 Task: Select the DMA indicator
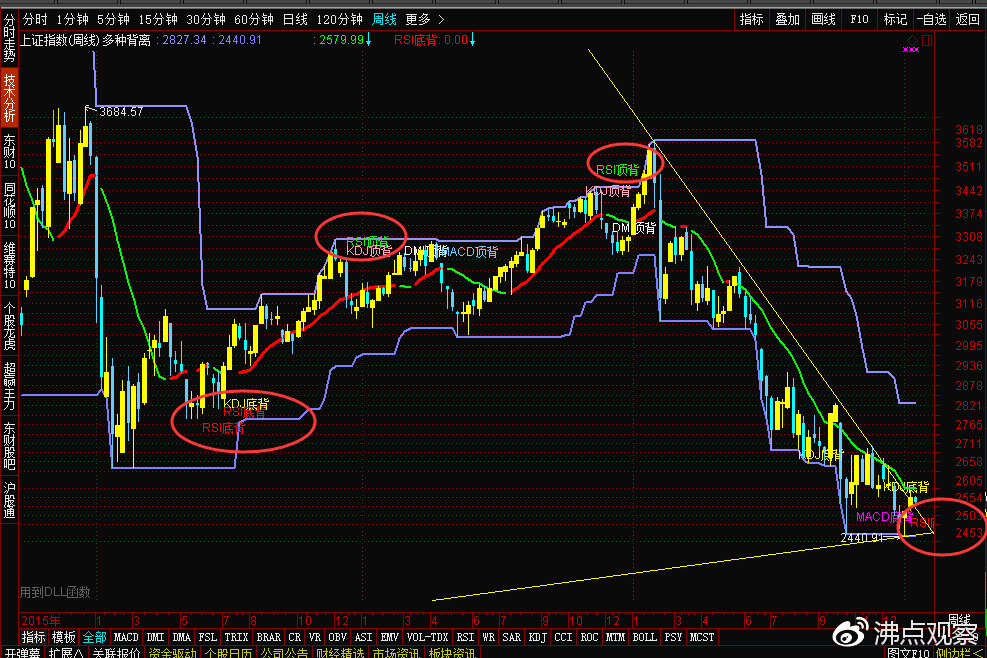(x=181, y=637)
